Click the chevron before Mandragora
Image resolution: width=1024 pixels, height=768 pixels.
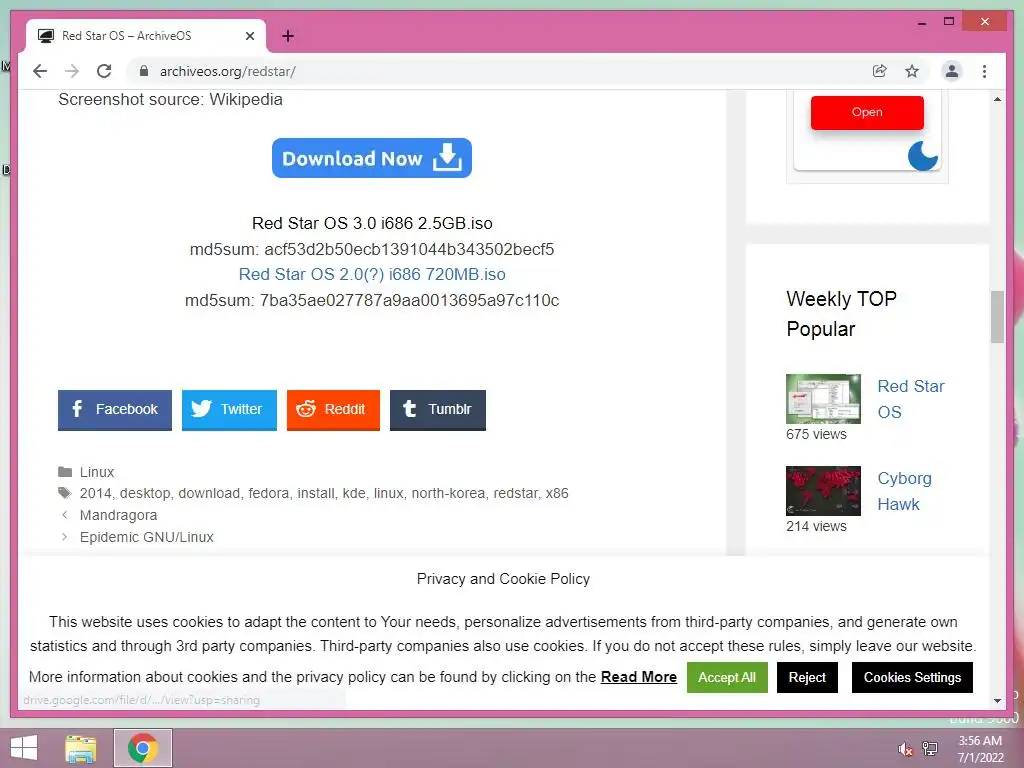64,515
